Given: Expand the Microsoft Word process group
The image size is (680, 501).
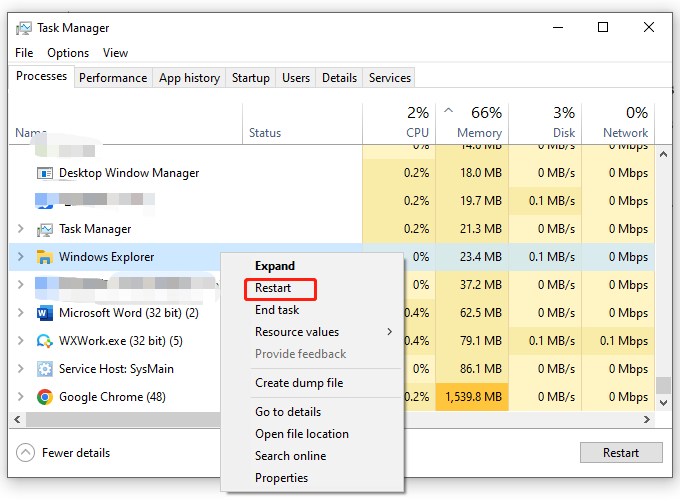Looking at the screenshot, I should pos(20,312).
